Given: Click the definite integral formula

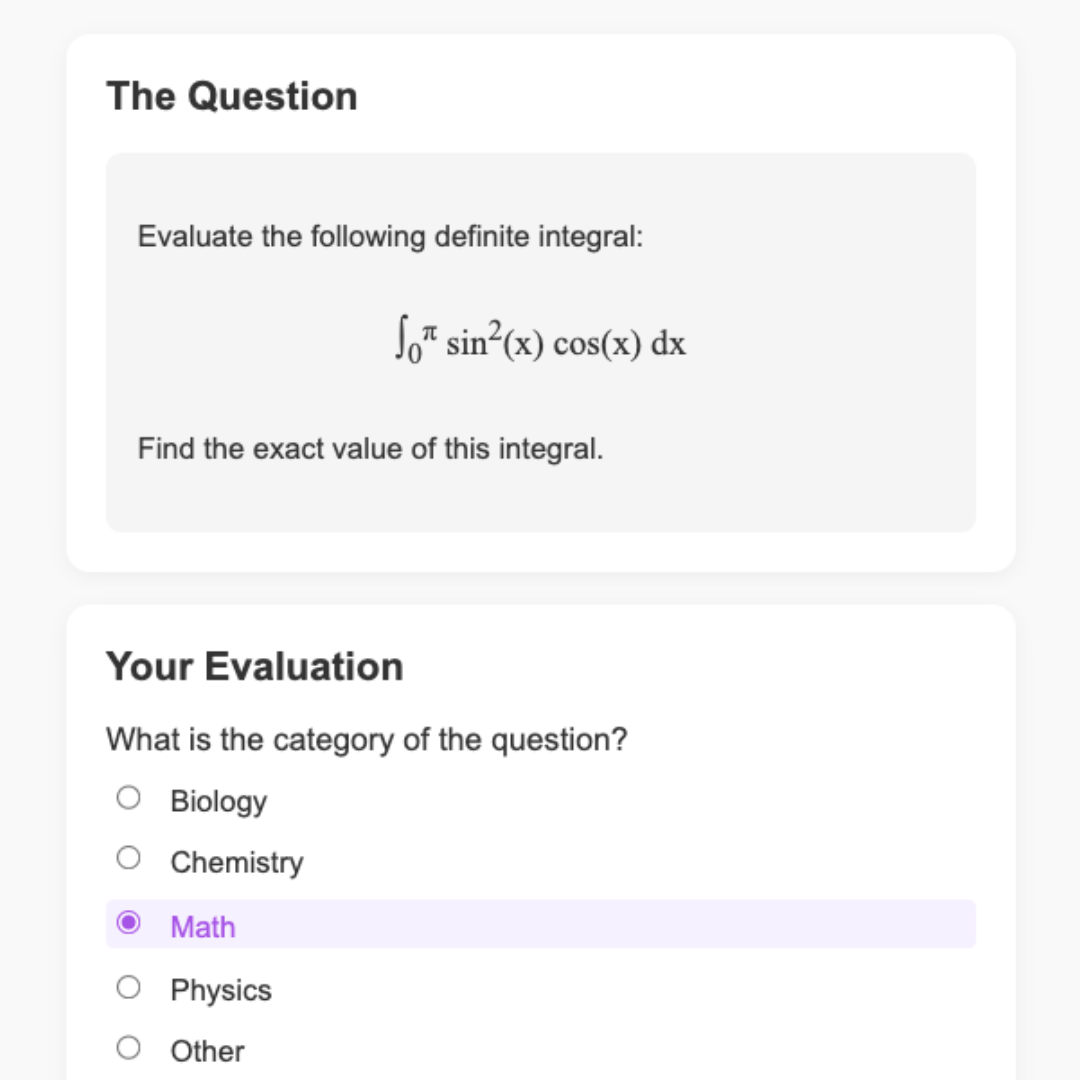Looking at the screenshot, I should pos(540,340).
